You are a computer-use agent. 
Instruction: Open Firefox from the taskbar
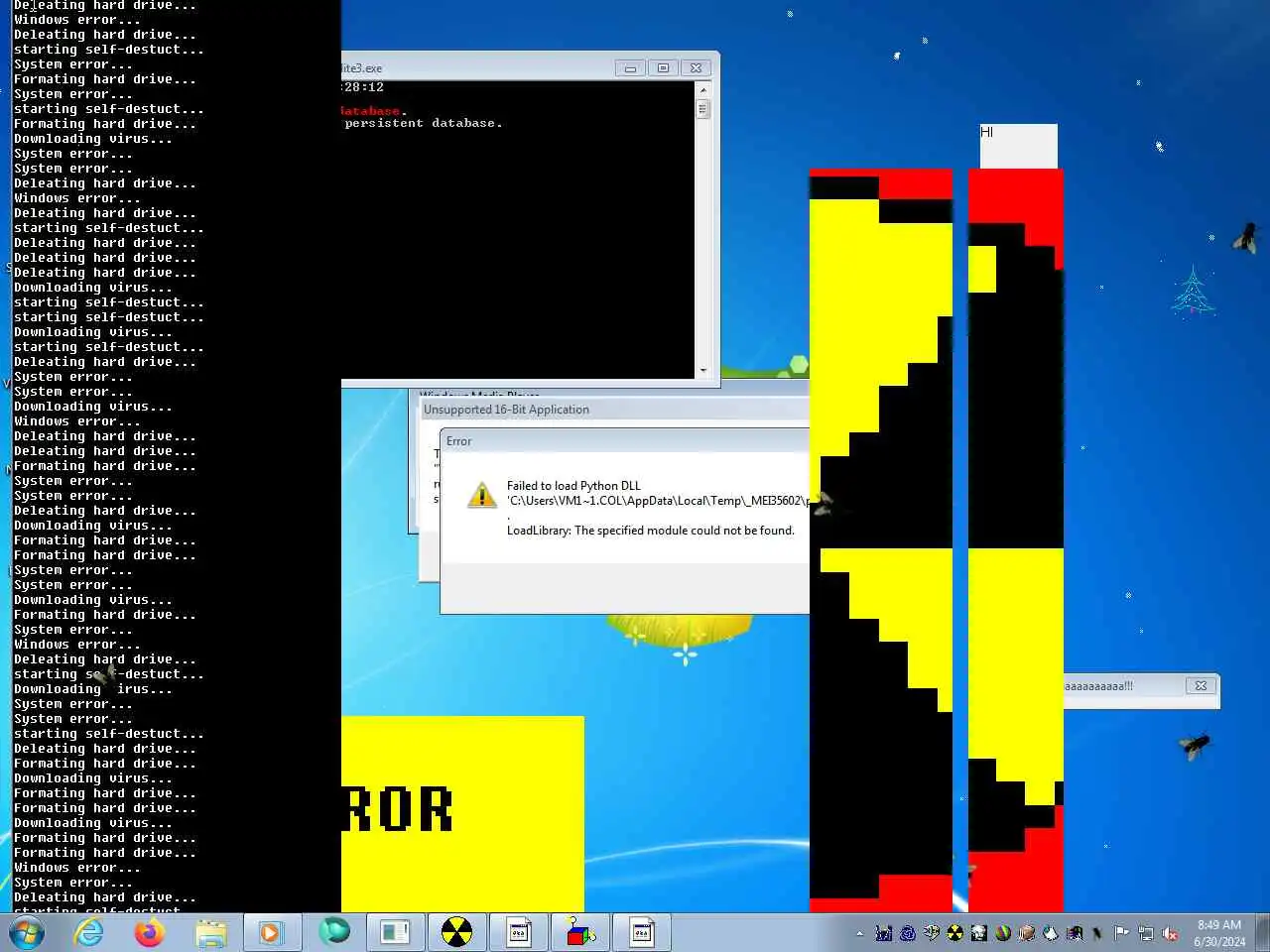(x=149, y=932)
